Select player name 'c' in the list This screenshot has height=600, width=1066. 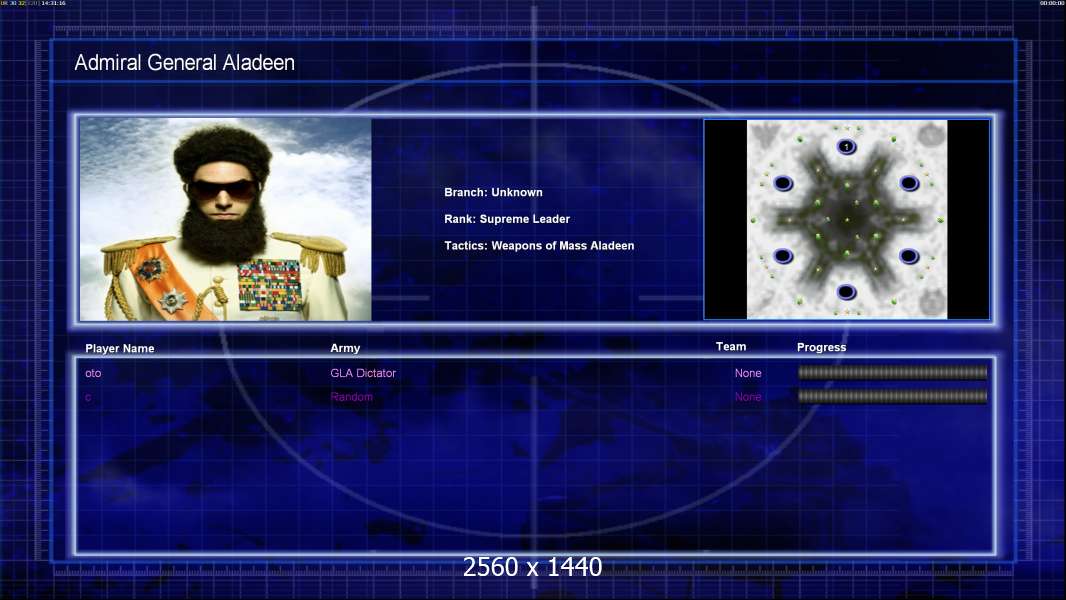click(88, 397)
